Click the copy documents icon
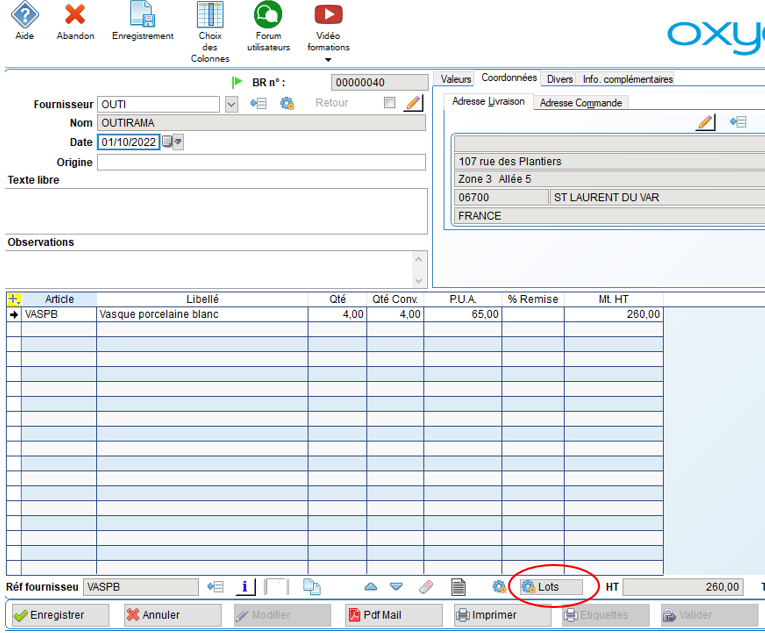 (x=312, y=586)
